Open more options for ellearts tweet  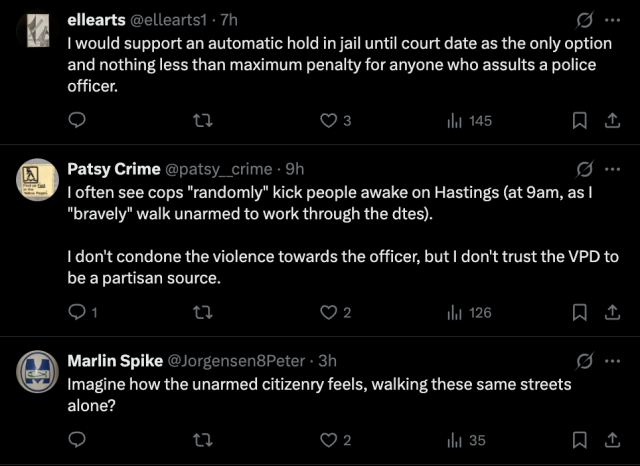tap(612, 20)
